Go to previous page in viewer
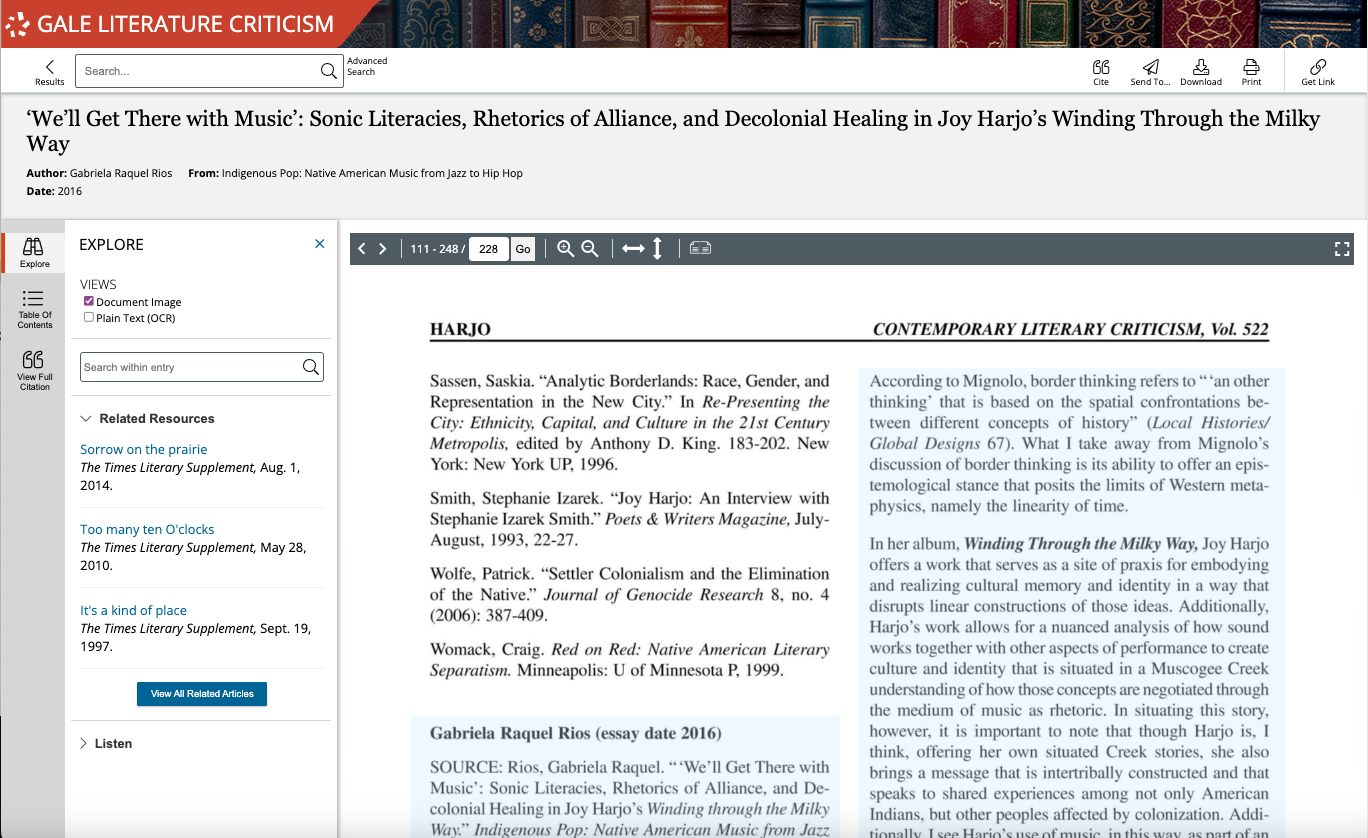 362,249
